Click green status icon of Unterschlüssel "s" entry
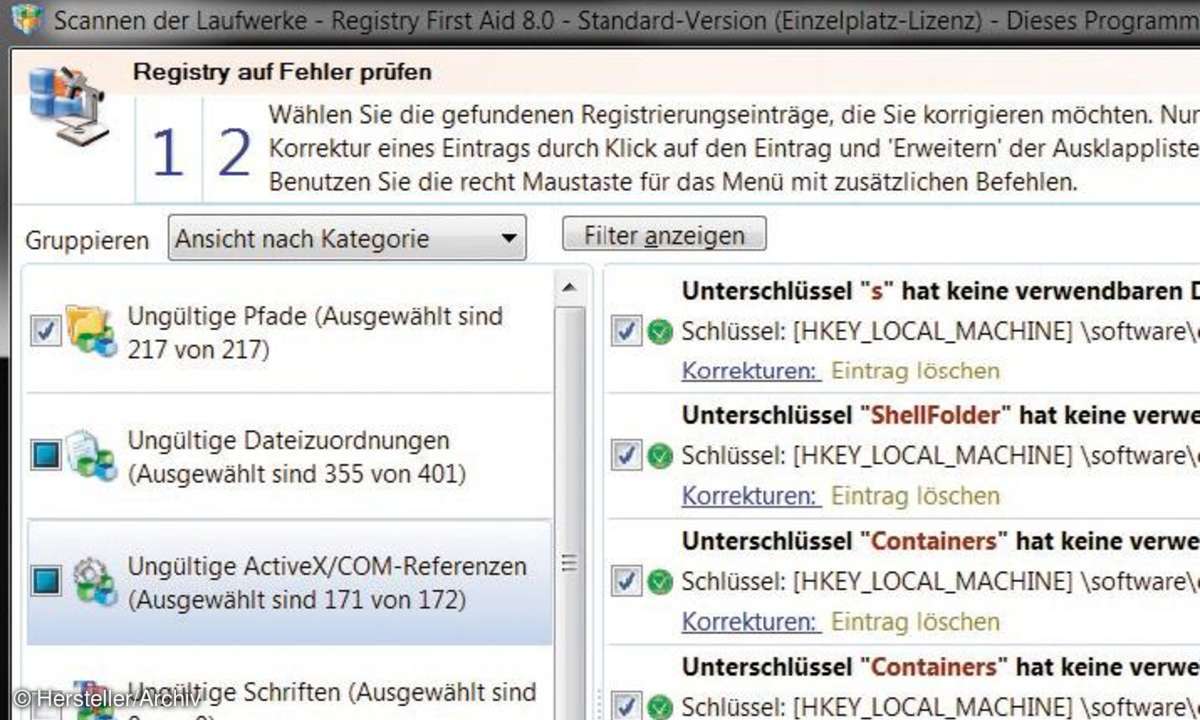The image size is (1200, 720). (x=659, y=331)
